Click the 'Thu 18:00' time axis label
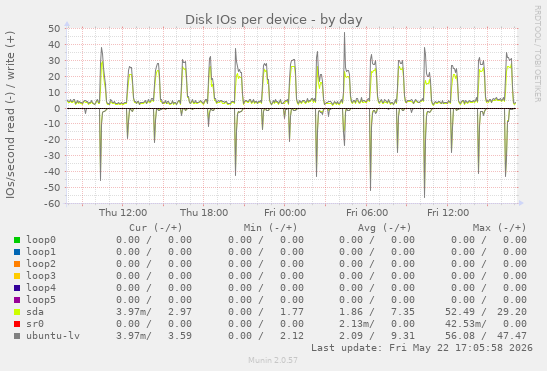The width and height of the screenshot is (547, 371). pyautogui.click(x=204, y=213)
